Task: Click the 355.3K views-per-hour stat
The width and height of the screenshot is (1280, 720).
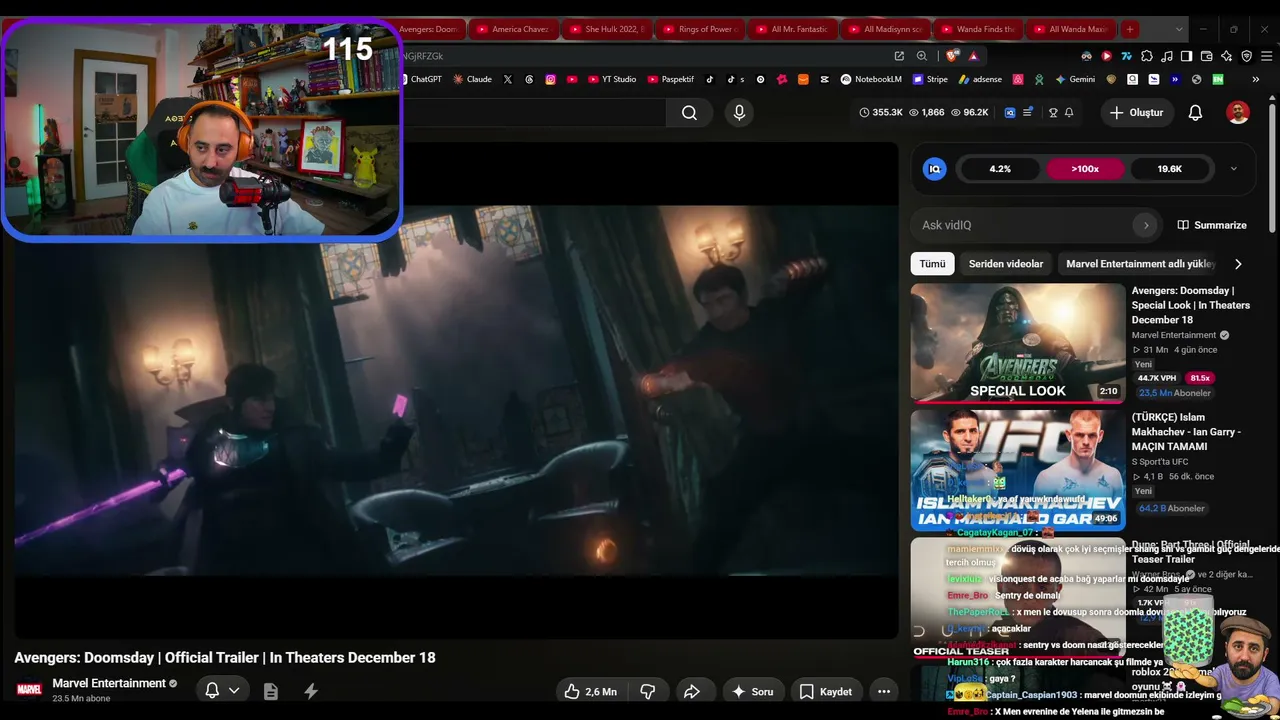Action: [x=881, y=113]
